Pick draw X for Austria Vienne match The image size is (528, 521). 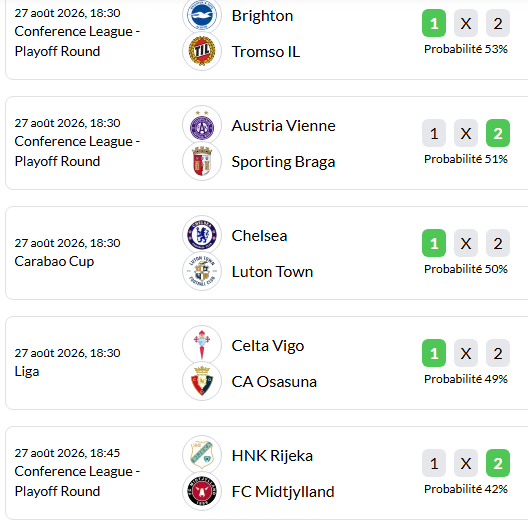click(466, 133)
